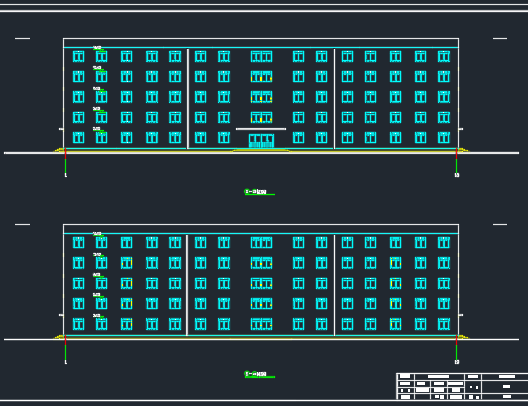Select entrance steps below upper elevation door

click(x=261, y=150)
